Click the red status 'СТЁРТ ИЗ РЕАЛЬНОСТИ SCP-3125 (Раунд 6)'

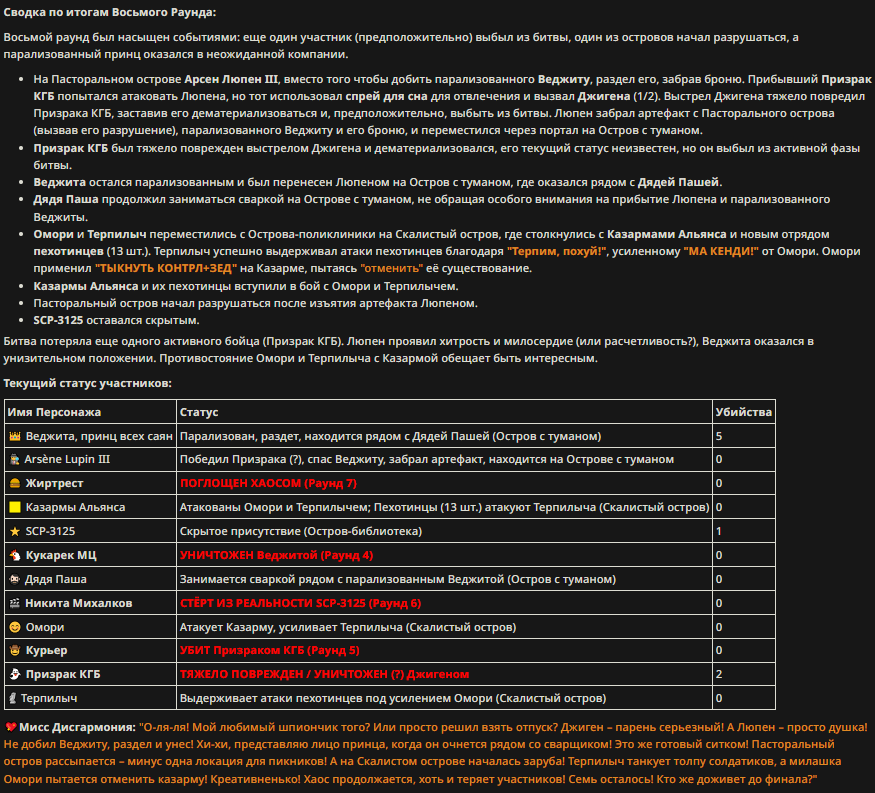pos(300,603)
